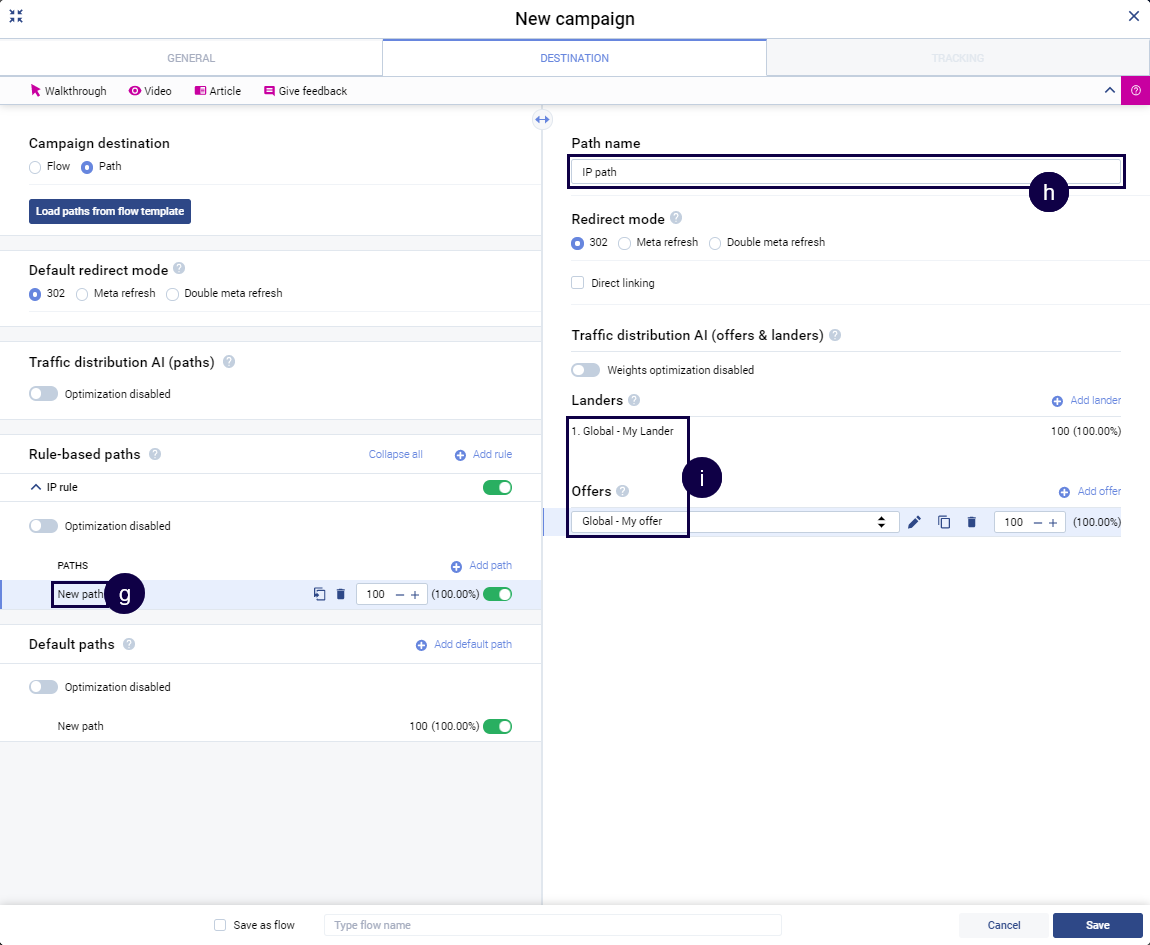Open the Global - My offer dropdown
Image resolution: width=1150 pixels, height=945 pixels.
[734, 522]
